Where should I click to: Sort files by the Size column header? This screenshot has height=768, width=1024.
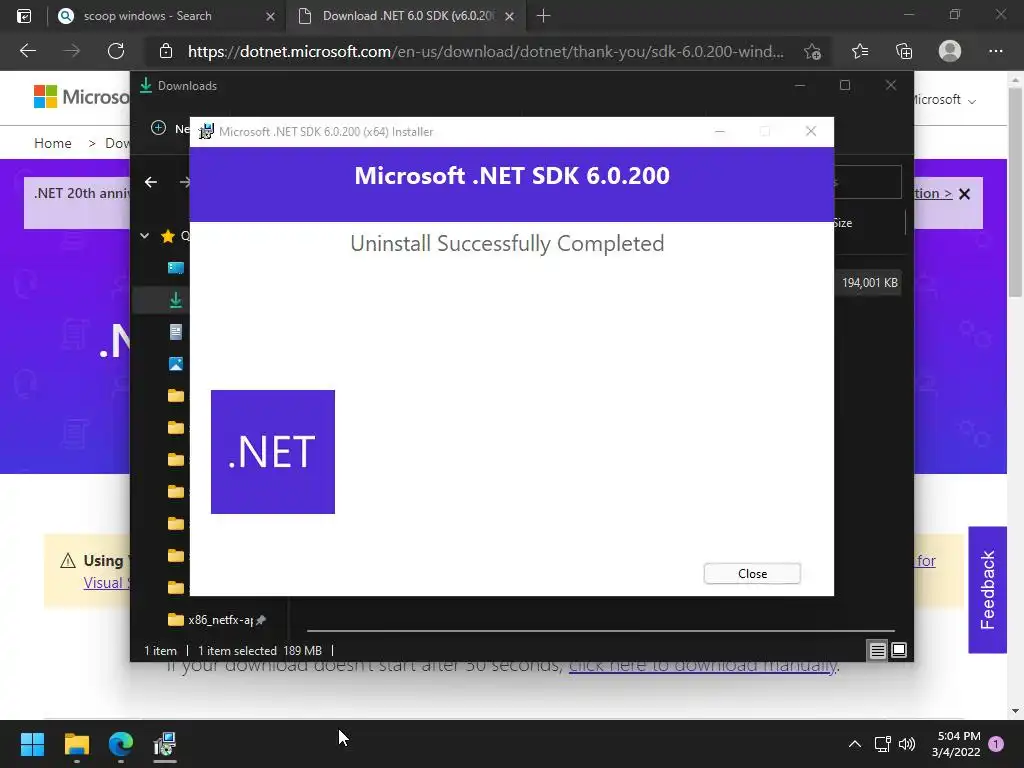[843, 223]
